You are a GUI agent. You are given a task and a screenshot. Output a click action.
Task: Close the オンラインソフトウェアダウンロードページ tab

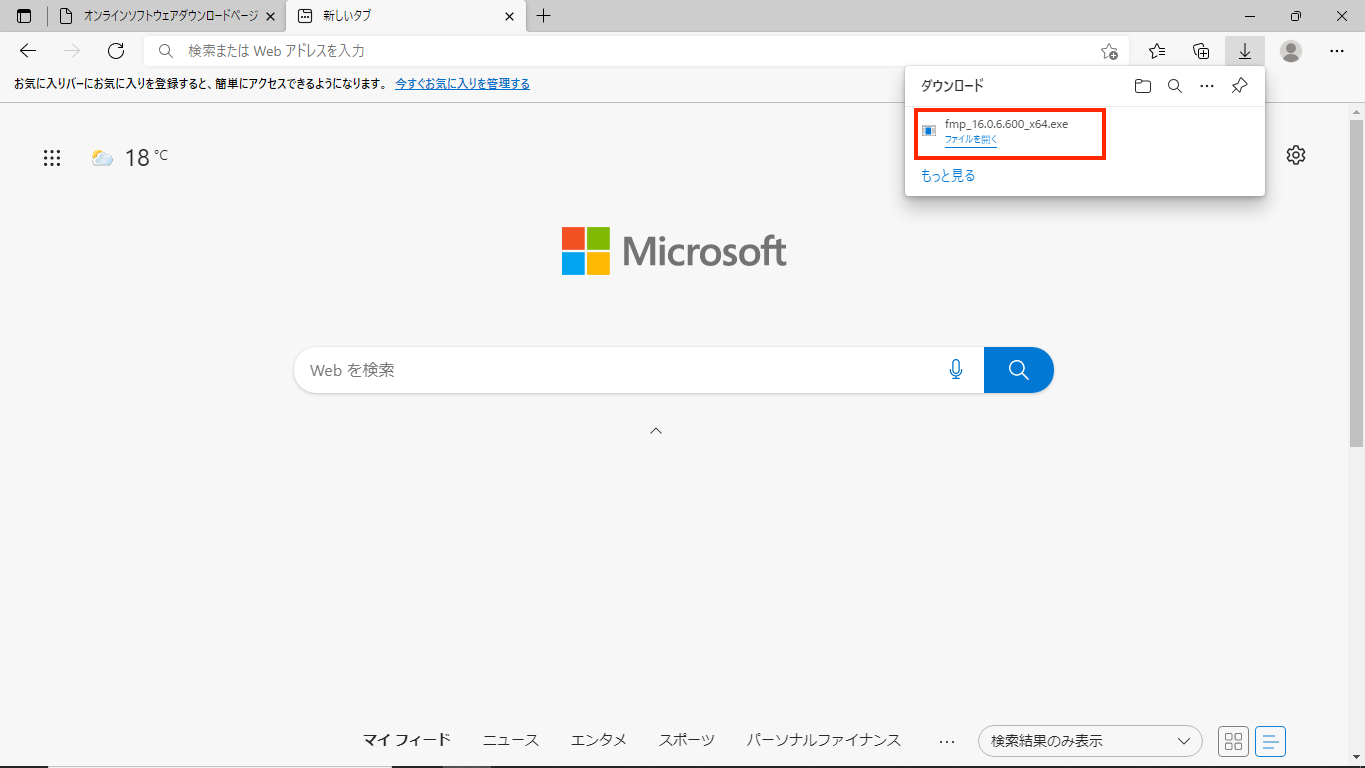(270, 16)
